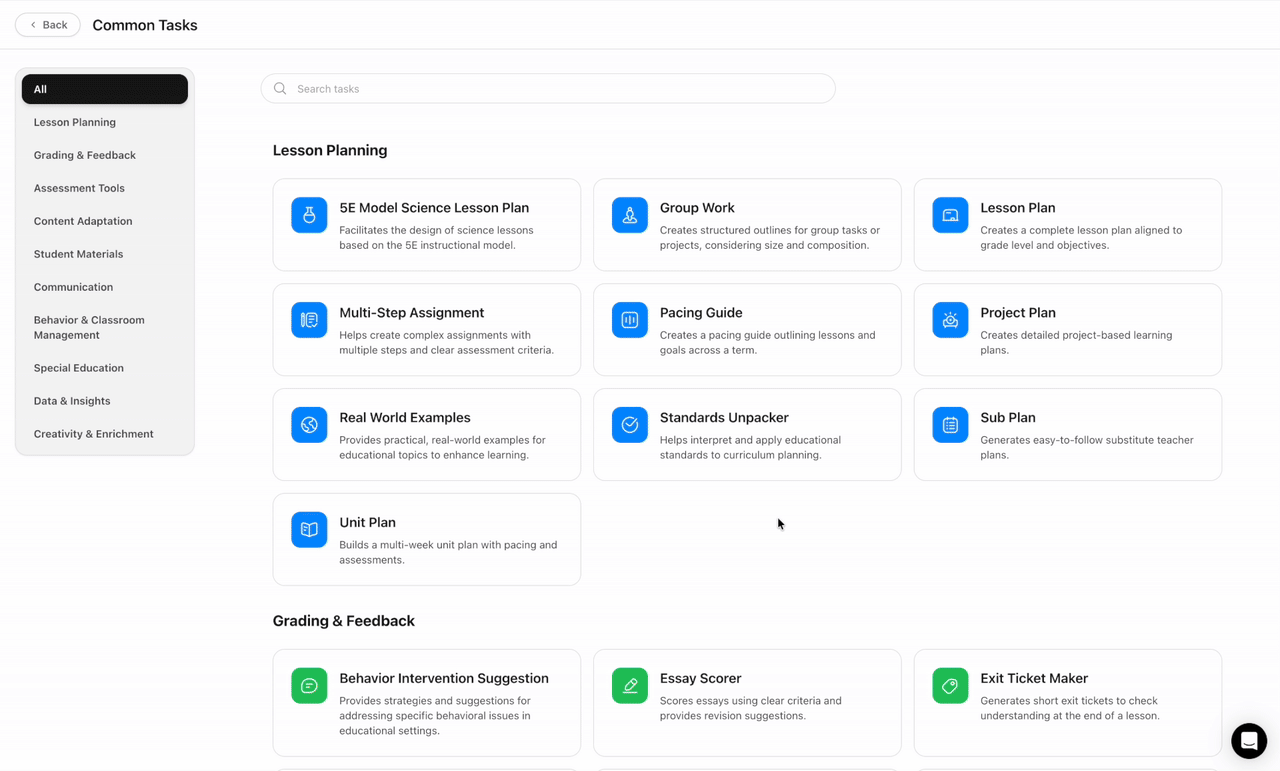Click the 5E Model Science flask icon
Screen dimensions: 1280x771
309,215
